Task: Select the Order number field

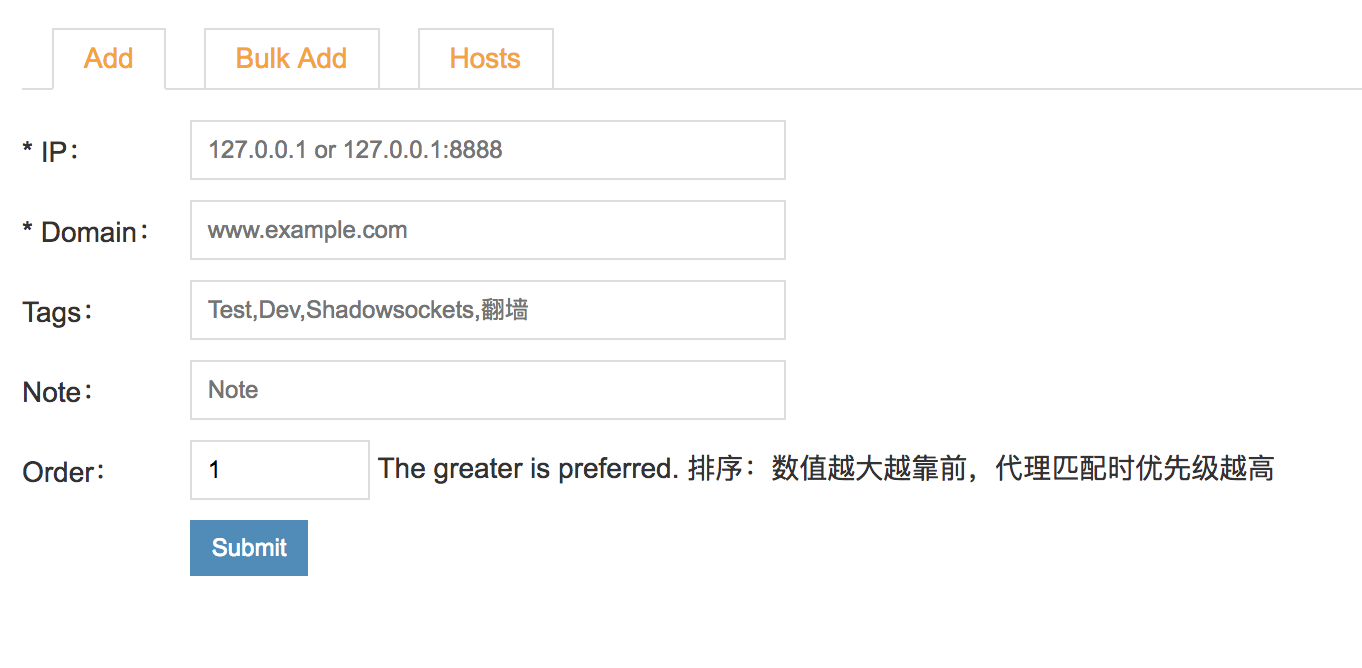Action: coord(280,470)
